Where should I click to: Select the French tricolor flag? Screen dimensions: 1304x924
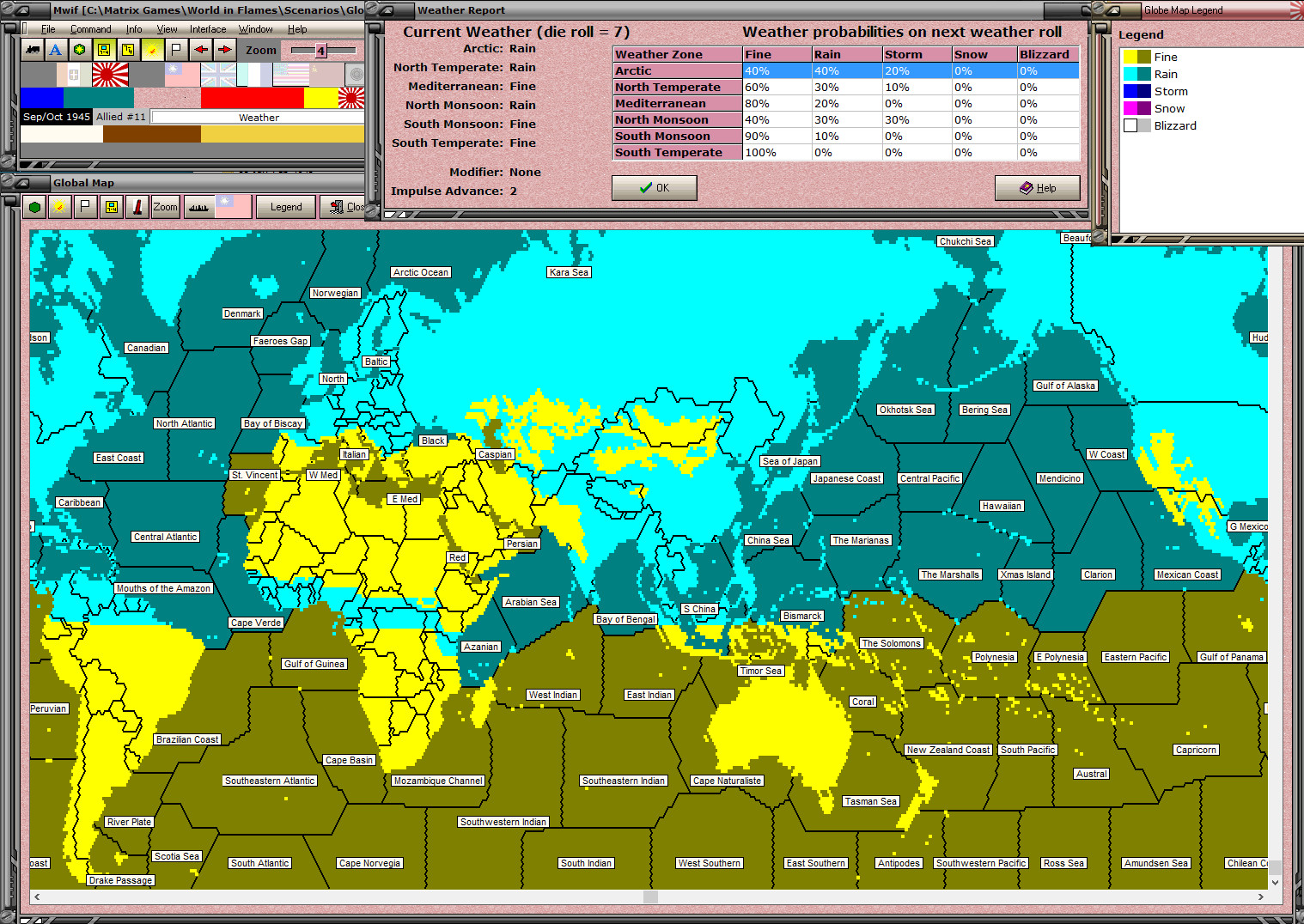tap(254, 75)
